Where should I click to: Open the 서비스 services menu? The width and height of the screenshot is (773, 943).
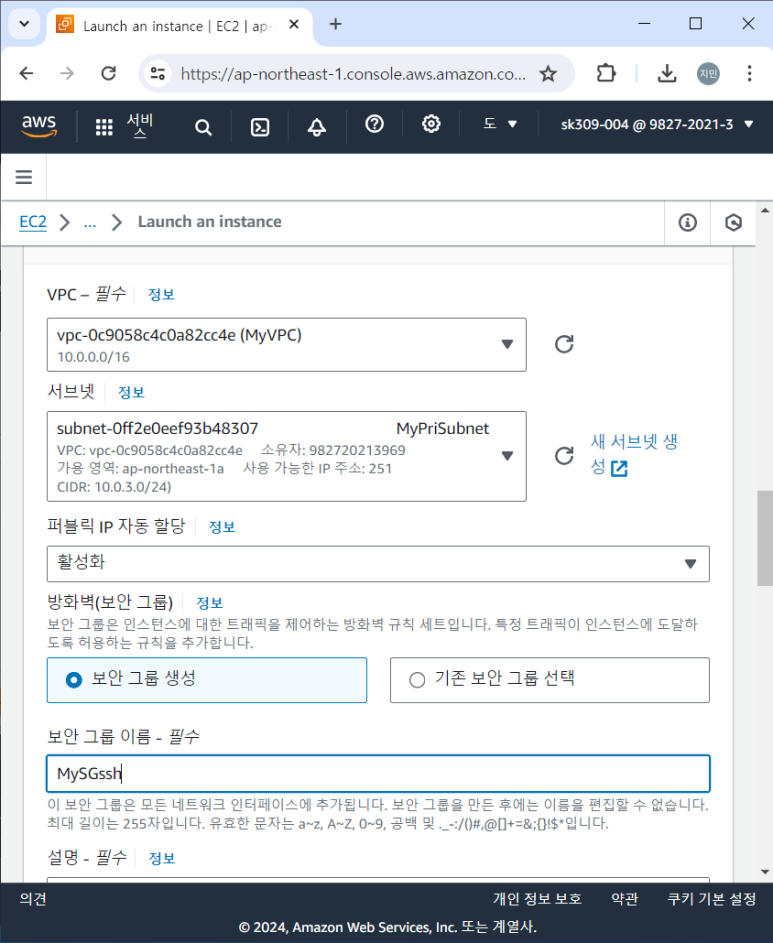(x=140, y=126)
